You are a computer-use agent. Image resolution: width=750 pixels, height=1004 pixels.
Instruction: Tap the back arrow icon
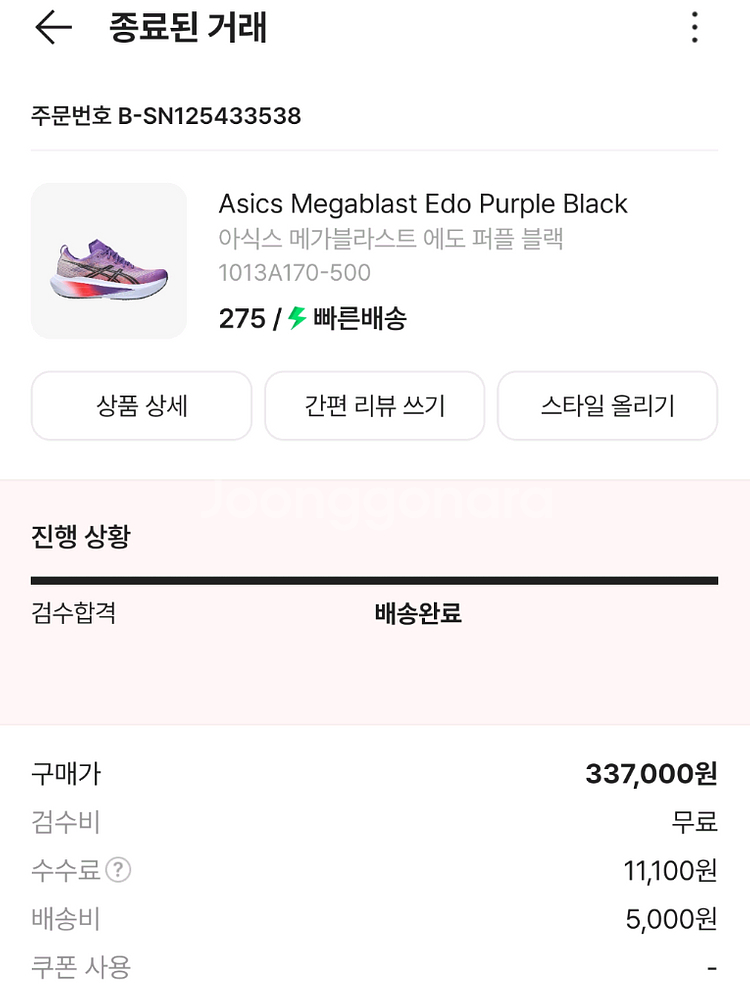click(53, 28)
